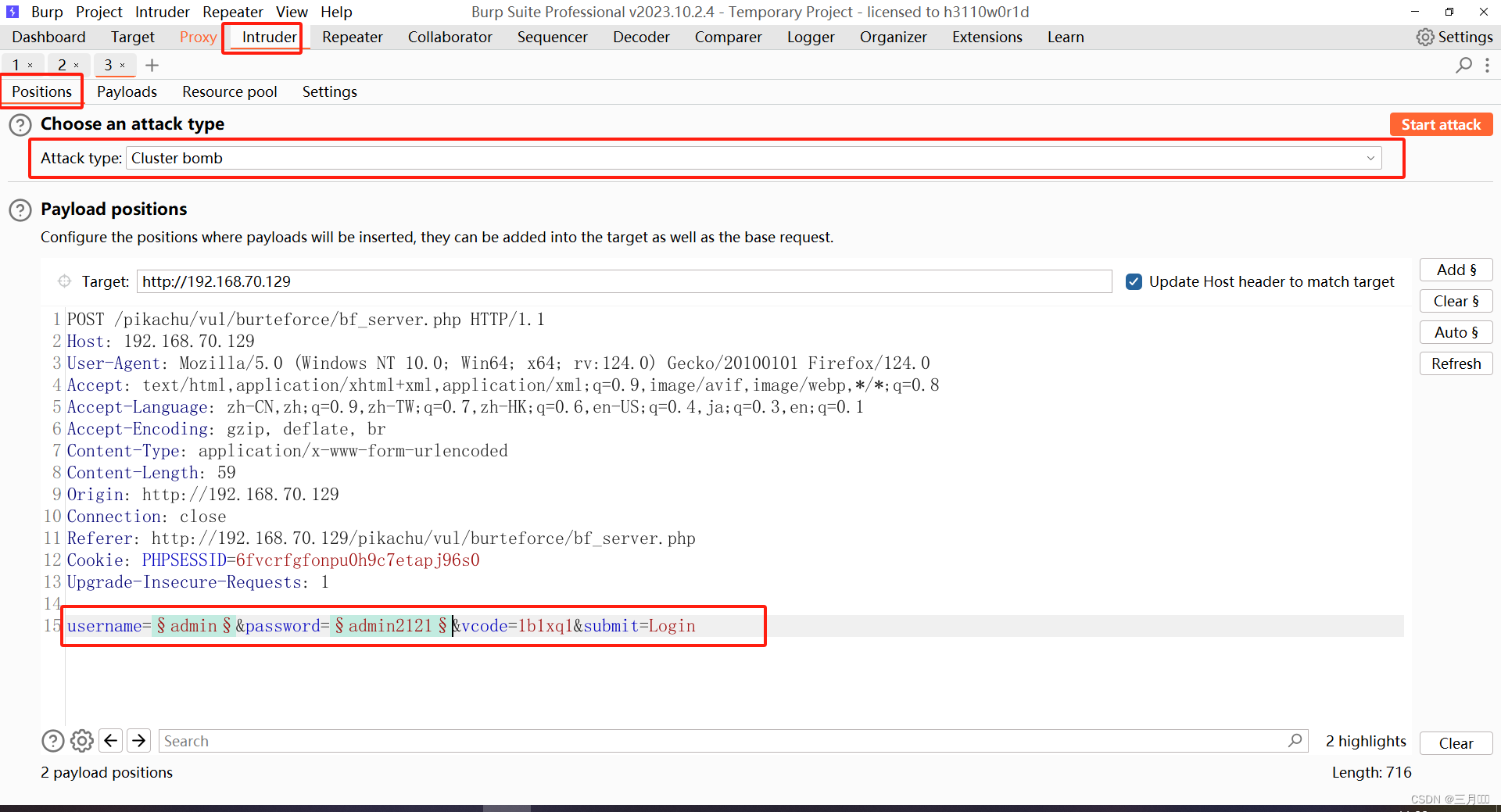Click Clear button next to 2 highlights
The width and height of the screenshot is (1501, 812).
coord(1456,743)
